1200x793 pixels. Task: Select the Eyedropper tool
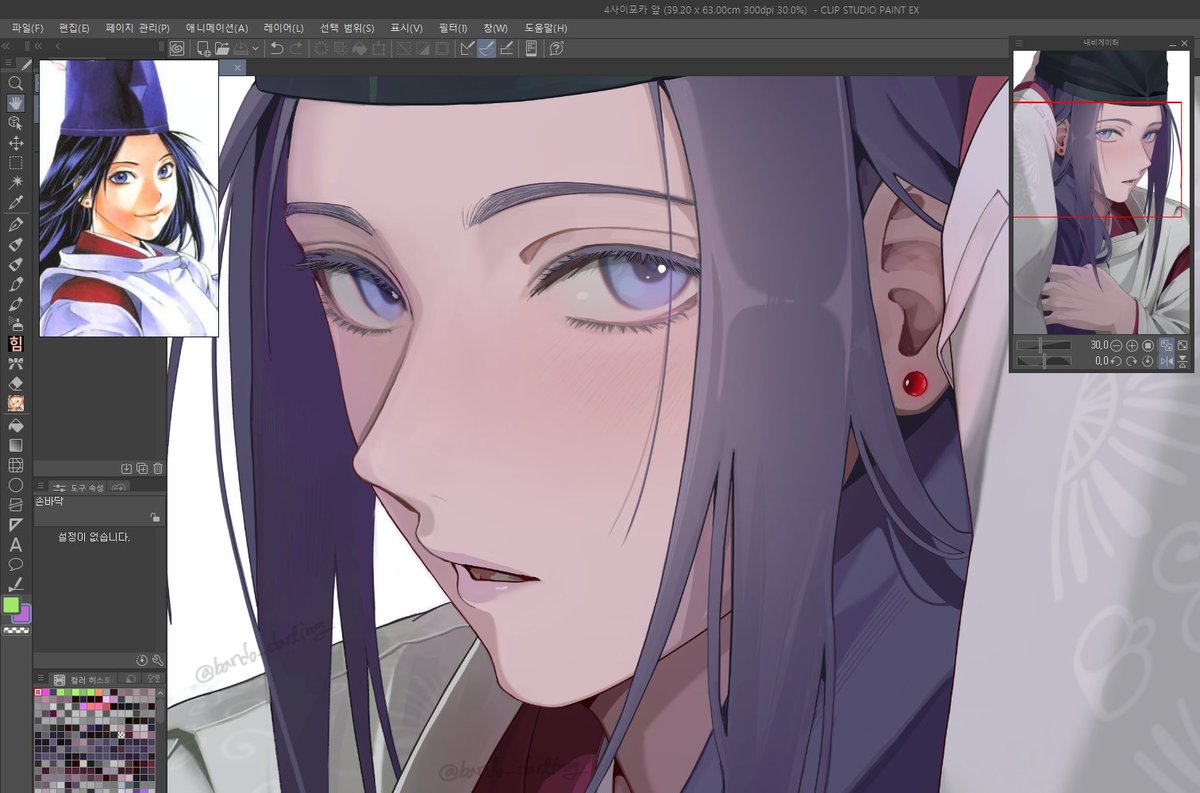pyautogui.click(x=16, y=202)
